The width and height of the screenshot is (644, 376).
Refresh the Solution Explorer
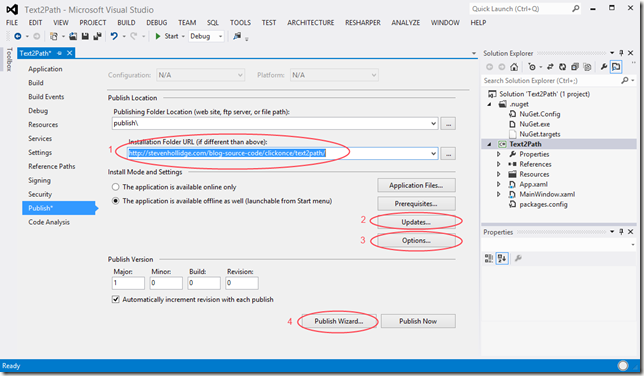[x=562, y=67]
